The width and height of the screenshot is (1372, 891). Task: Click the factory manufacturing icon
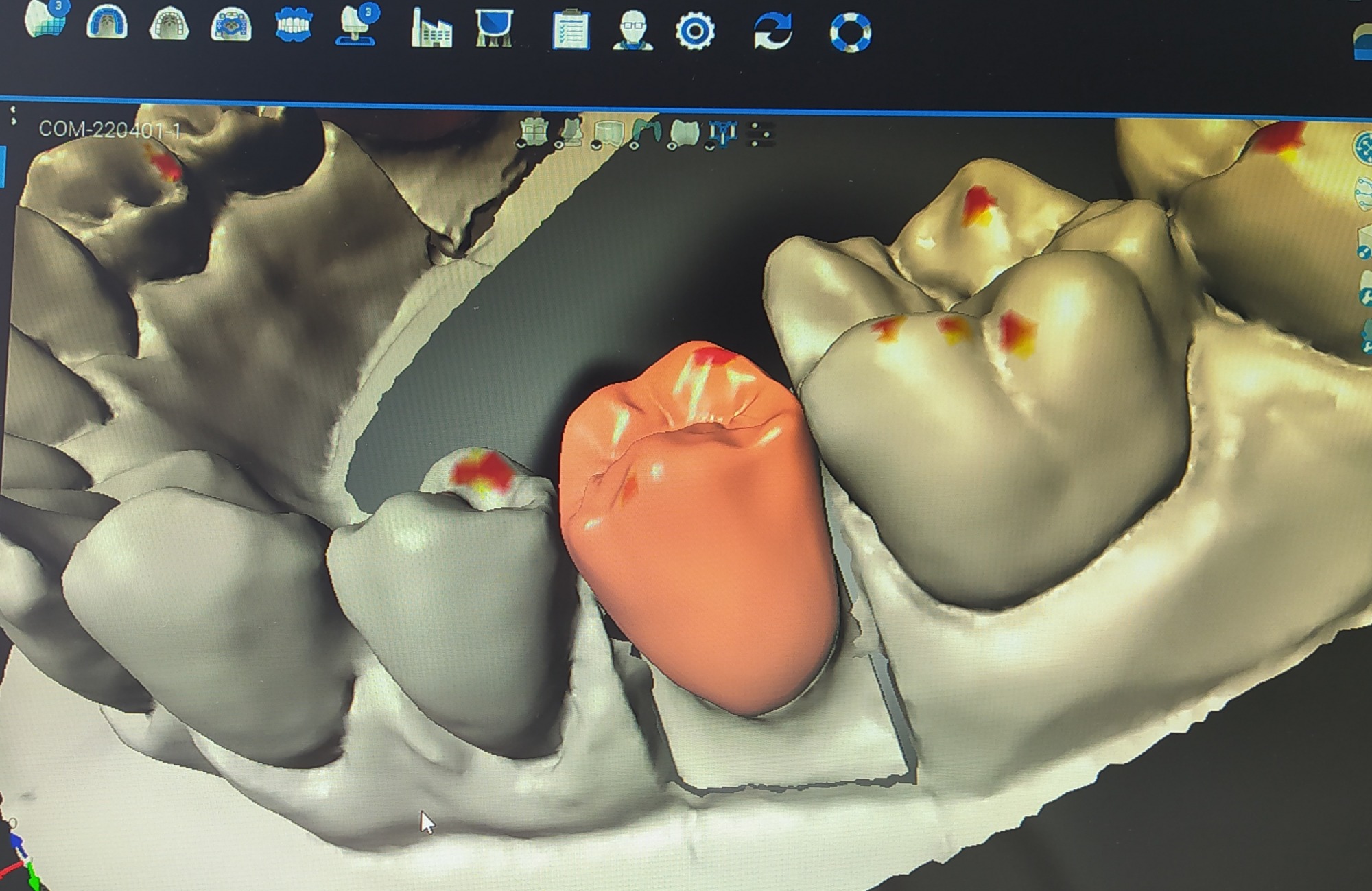[x=431, y=29]
